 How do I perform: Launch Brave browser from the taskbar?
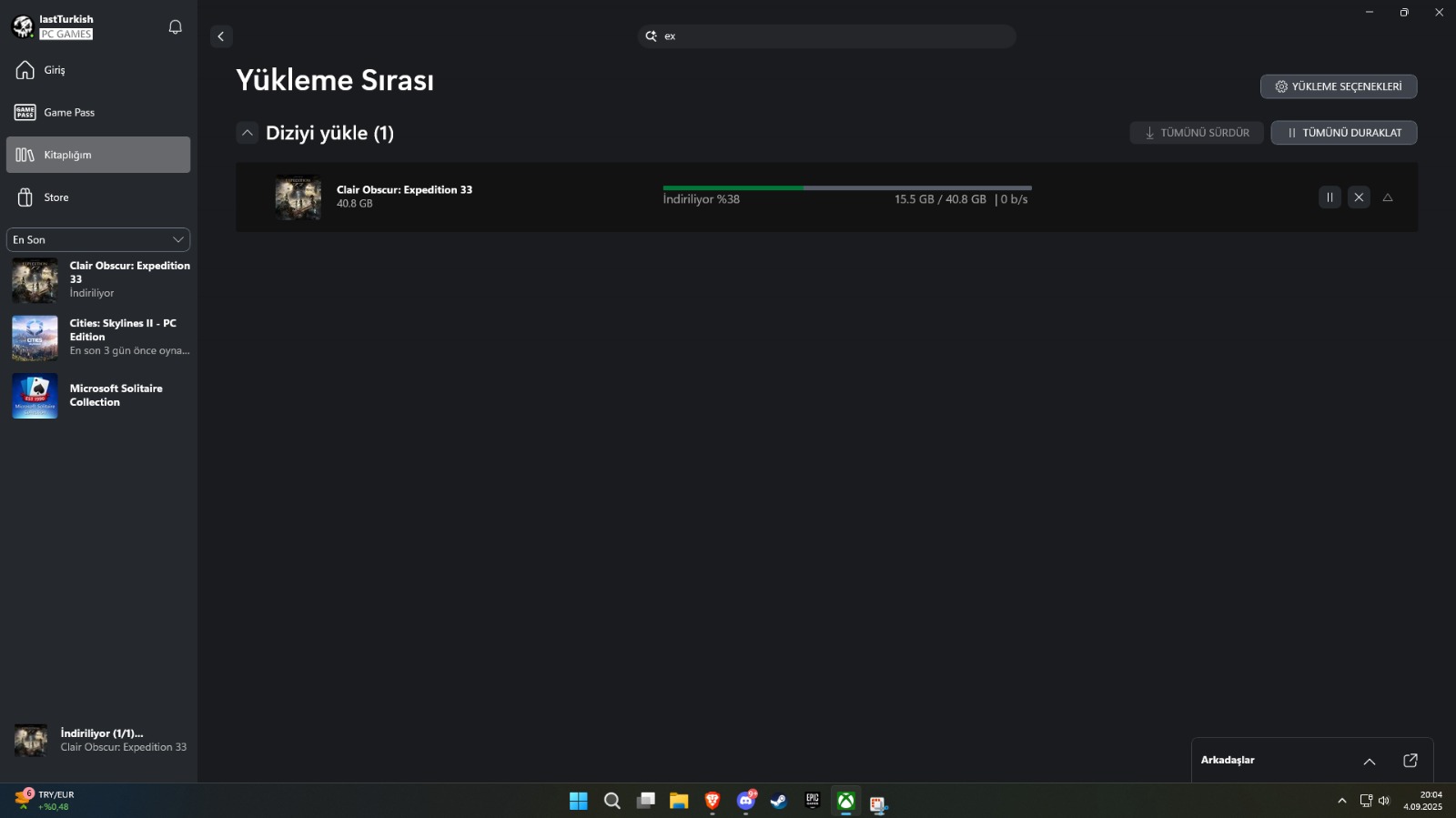(x=713, y=801)
